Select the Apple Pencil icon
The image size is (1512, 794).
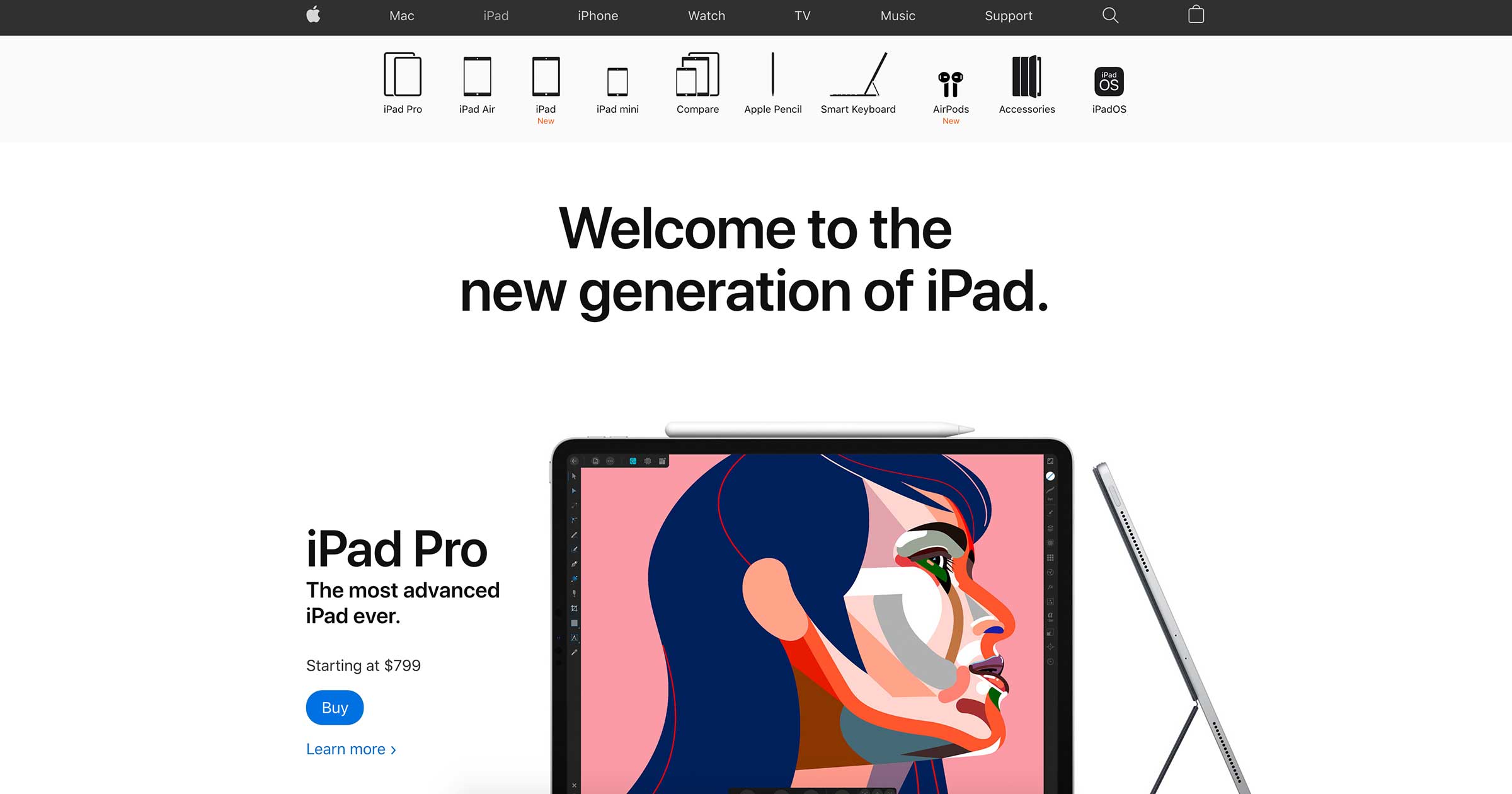point(773,74)
